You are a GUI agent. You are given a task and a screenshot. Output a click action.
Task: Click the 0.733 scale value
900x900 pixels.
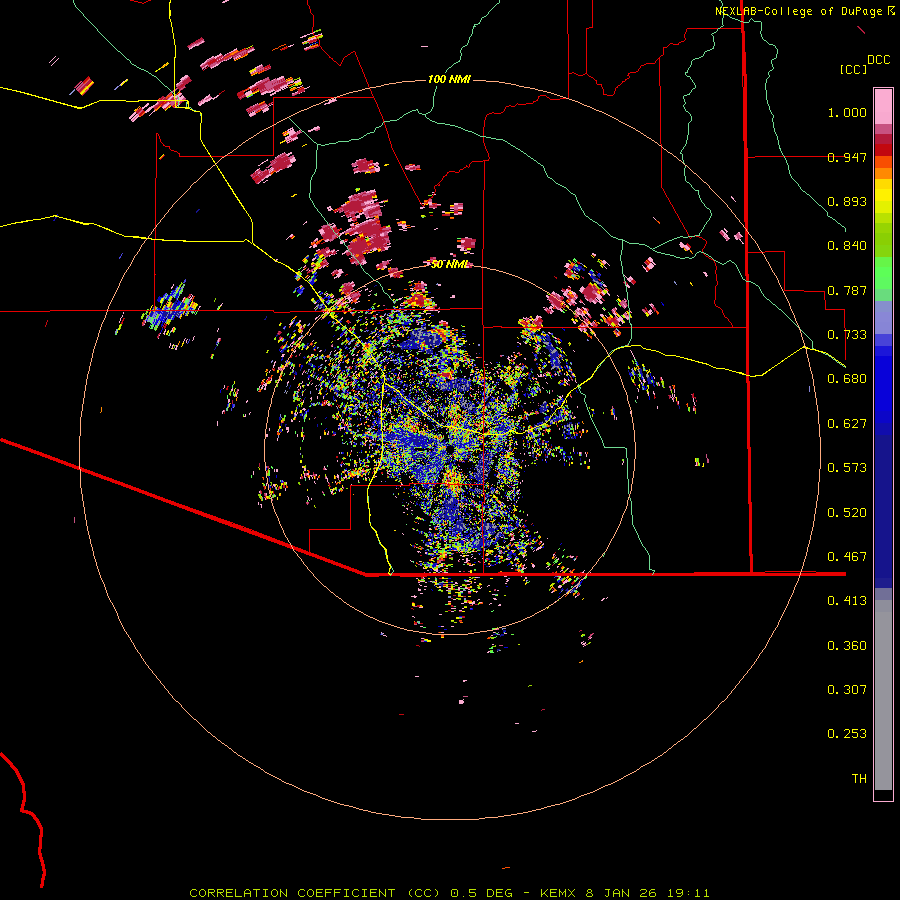[x=847, y=335]
